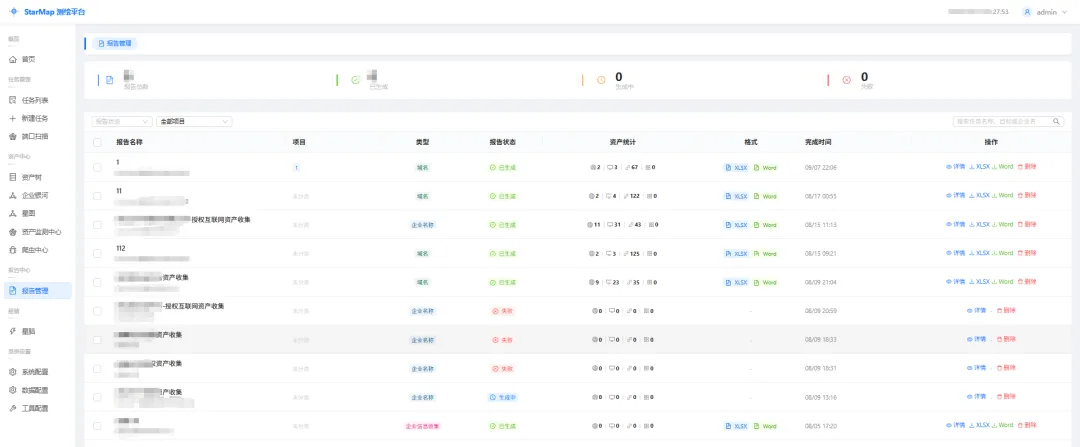
Task: Open 新建任务 in the sidebar
Action: click(38, 118)
